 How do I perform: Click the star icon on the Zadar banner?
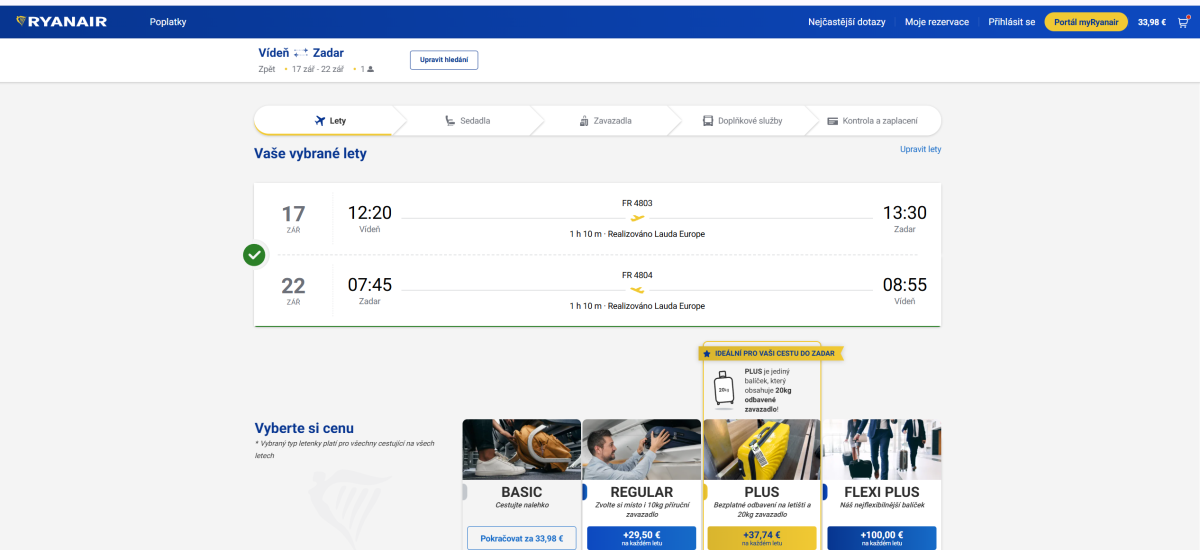707,353
